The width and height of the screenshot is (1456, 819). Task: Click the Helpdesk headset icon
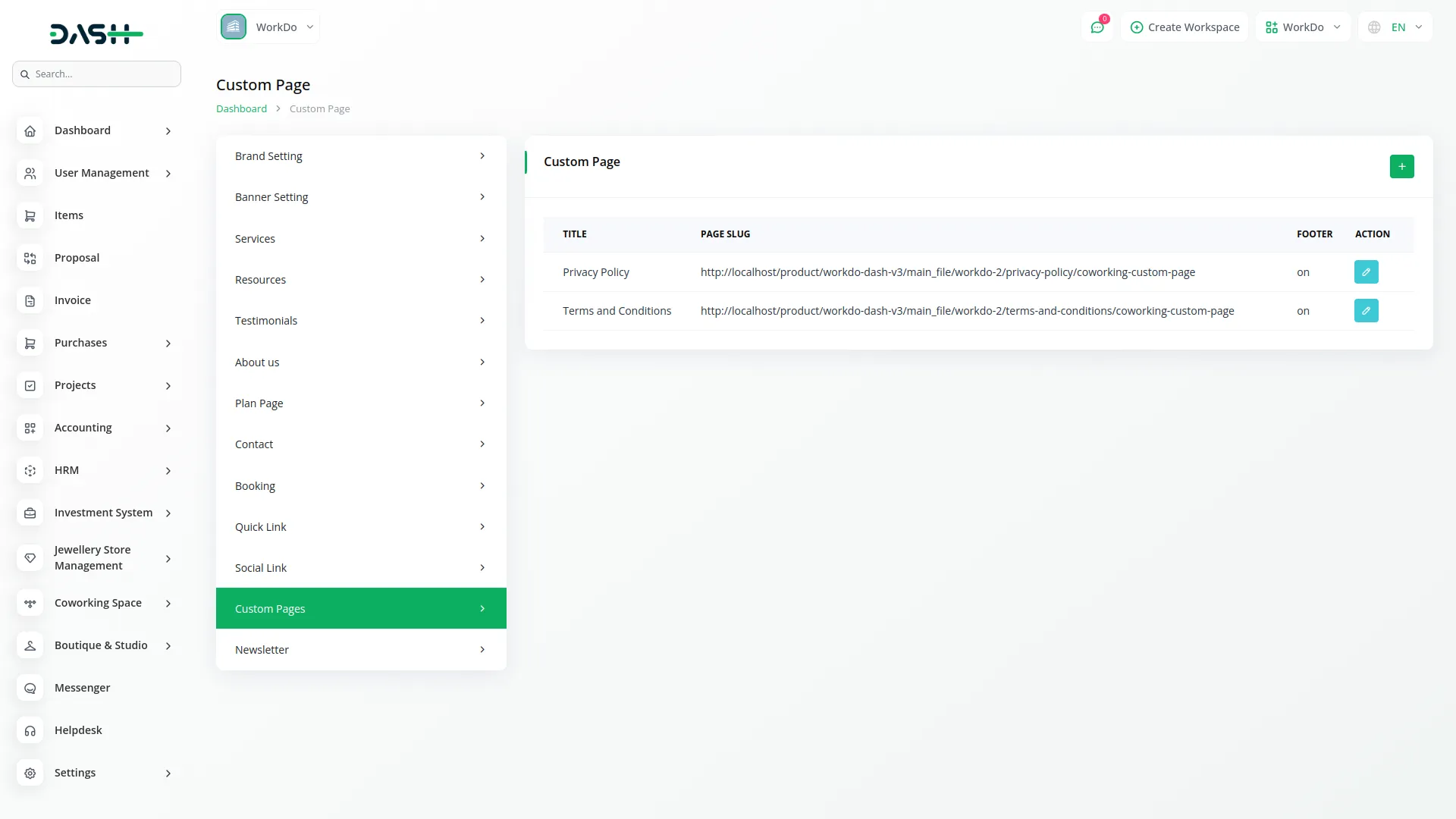coord(30,730)
